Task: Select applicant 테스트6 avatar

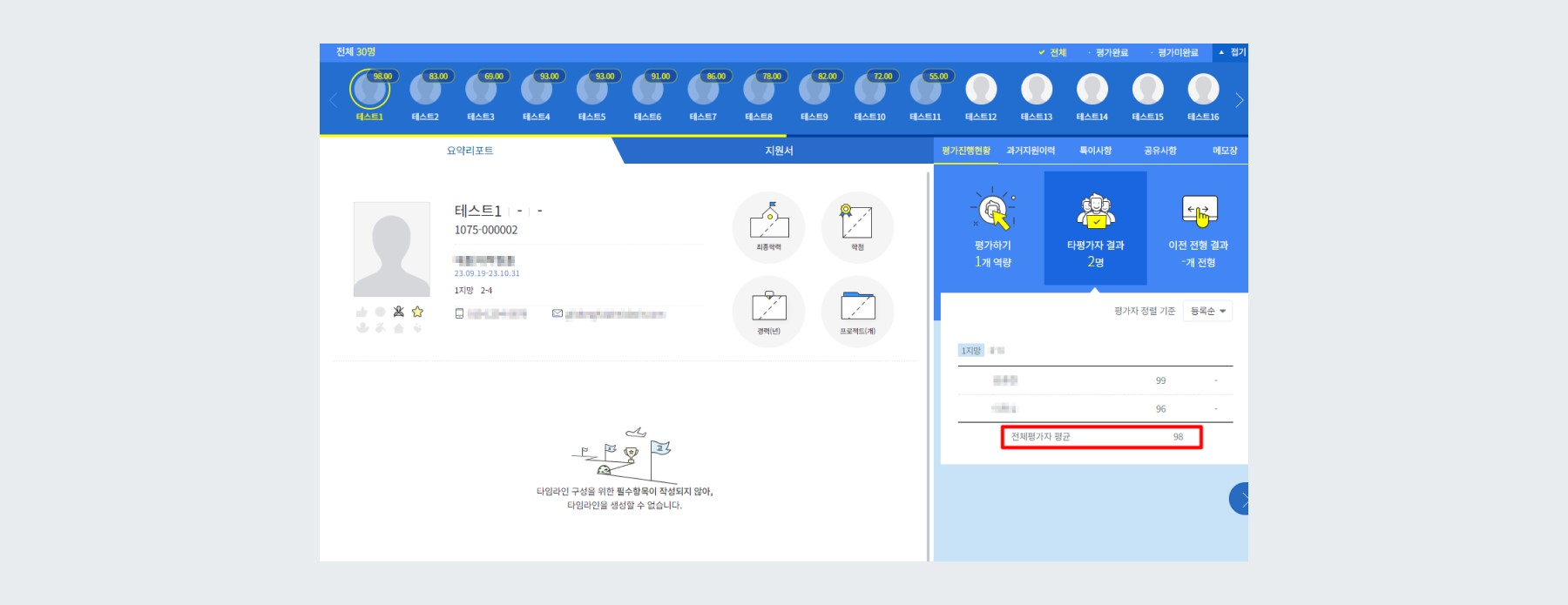Action: [x=647, y=89]
